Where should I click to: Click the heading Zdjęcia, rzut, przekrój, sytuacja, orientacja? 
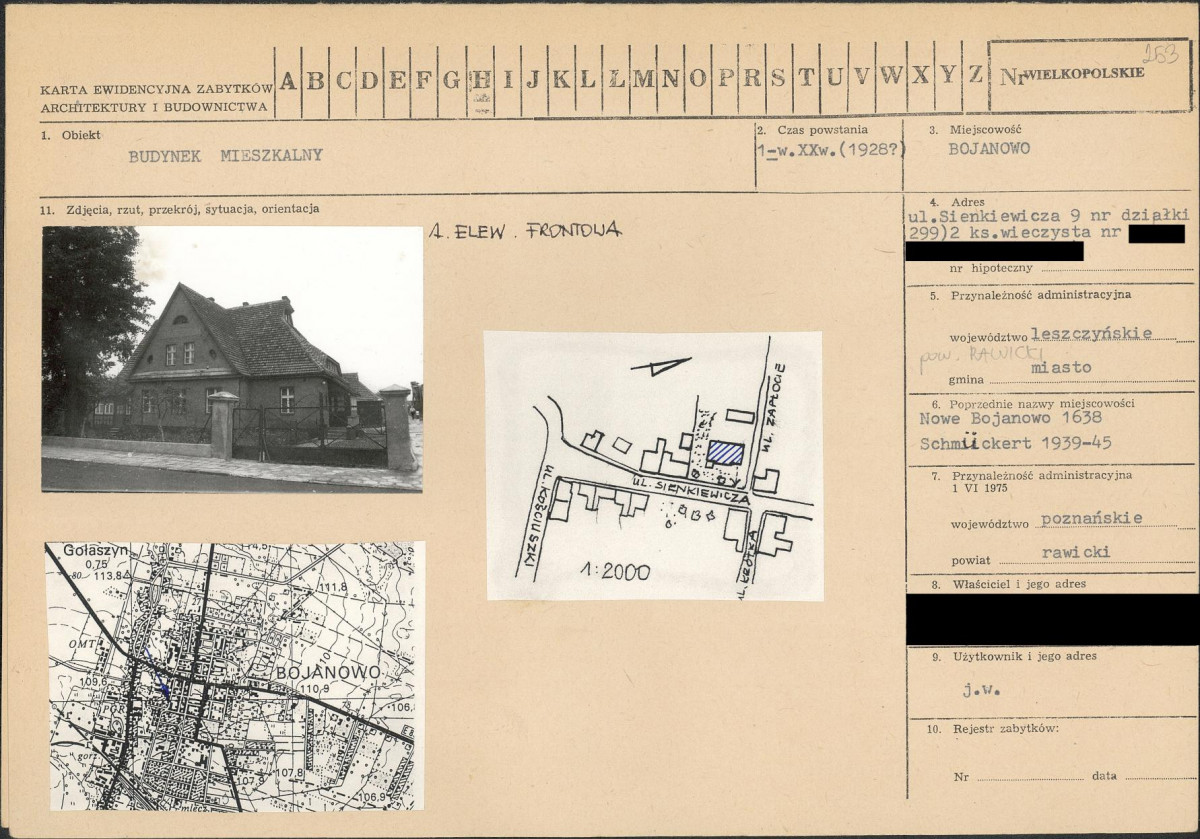(x=193, y=209)
